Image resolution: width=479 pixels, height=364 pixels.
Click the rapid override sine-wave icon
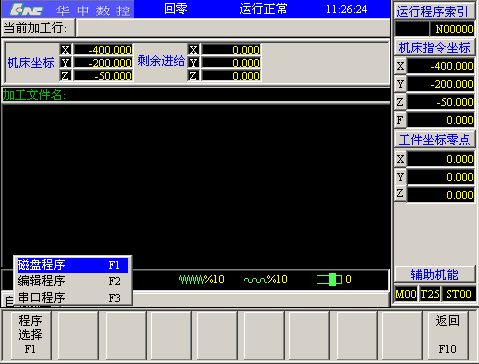click(255, 280)
